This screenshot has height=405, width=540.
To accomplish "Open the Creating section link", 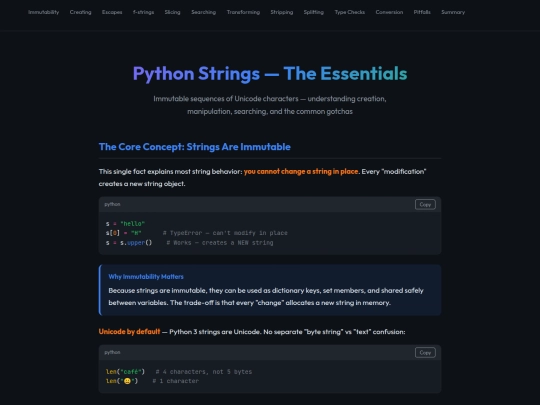I will (x=80, y=12).
